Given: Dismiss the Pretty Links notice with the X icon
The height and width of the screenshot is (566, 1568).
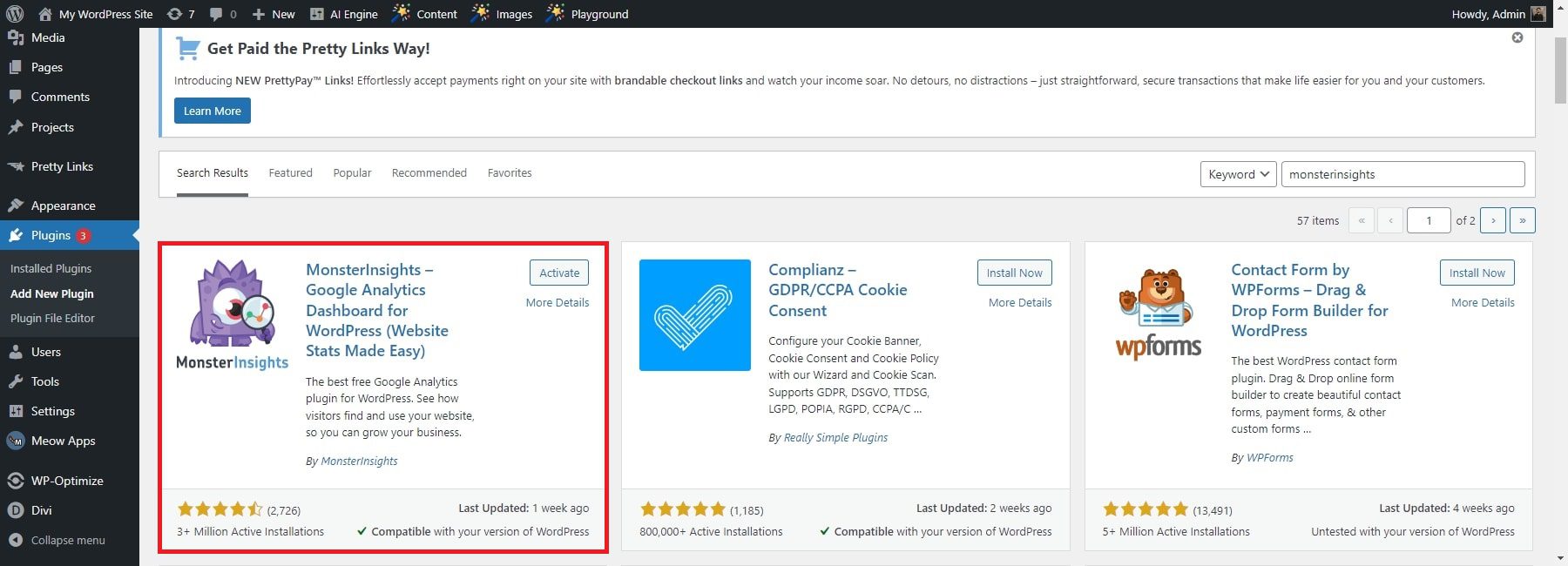Looking at the screenshot, I should click(1517, 37).
